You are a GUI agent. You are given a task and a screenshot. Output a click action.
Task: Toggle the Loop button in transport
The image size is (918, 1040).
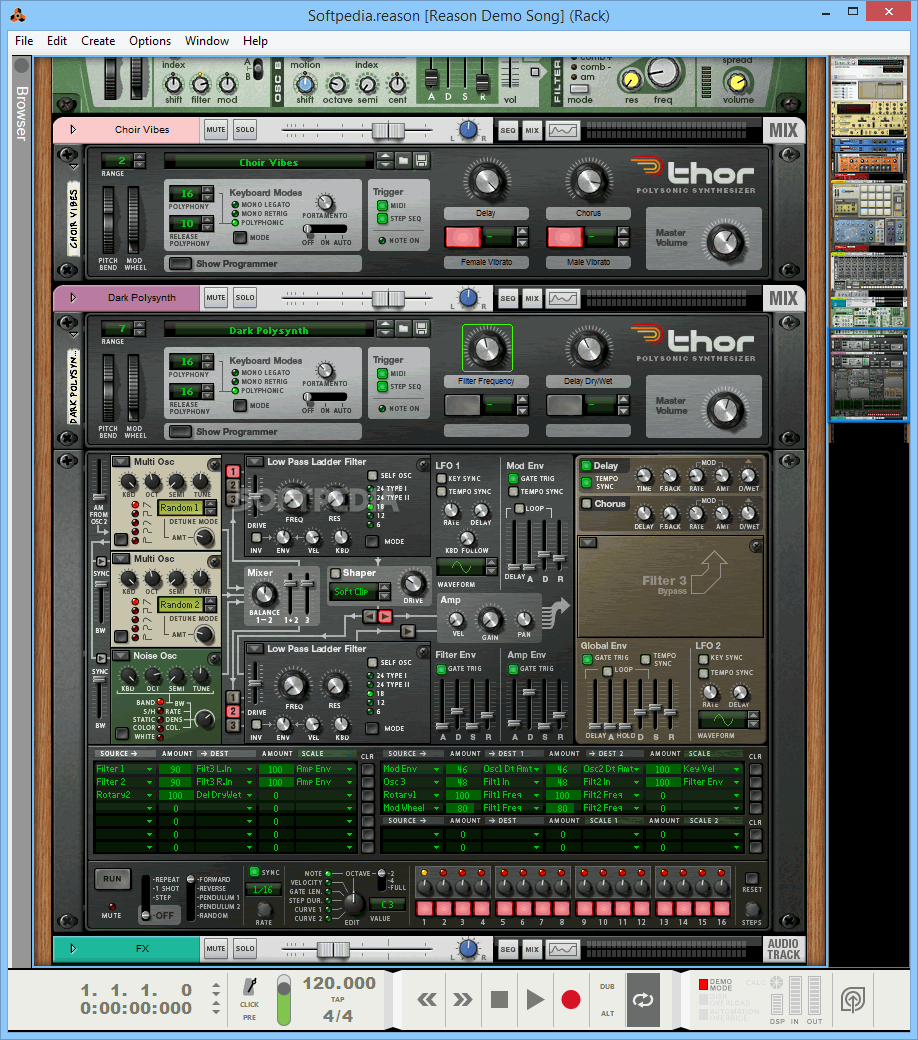pyautogui.click(x=643, y=1000)
